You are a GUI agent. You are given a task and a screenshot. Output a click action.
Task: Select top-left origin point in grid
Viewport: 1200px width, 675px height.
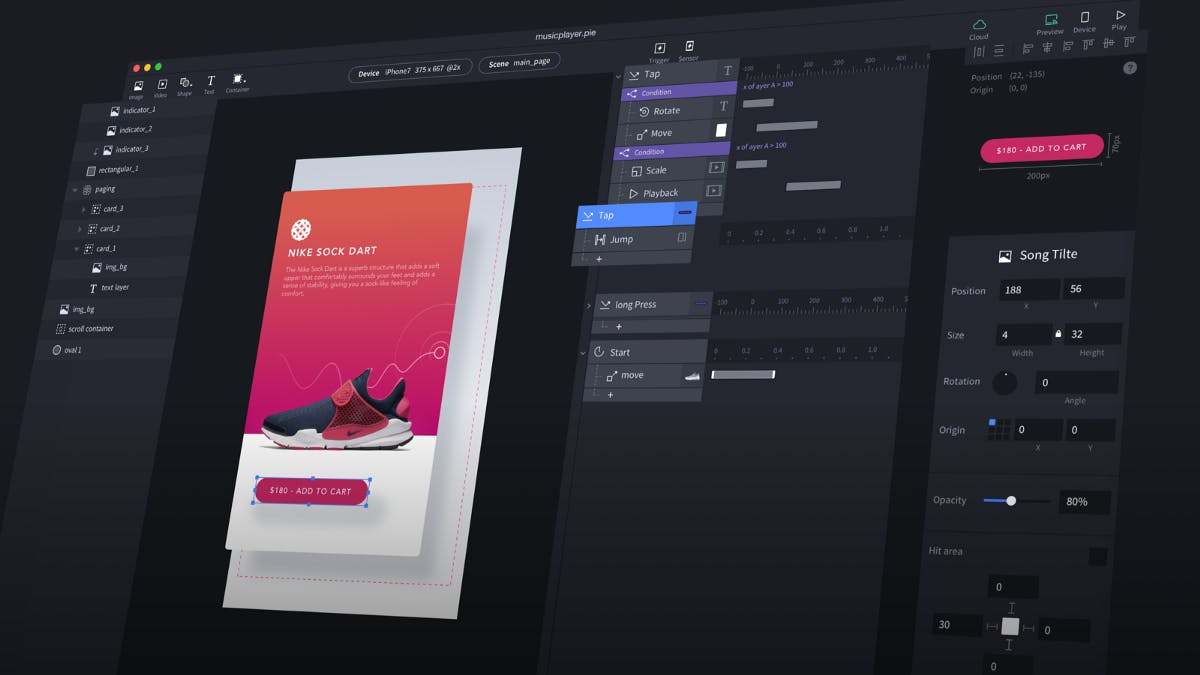click(992, 423)
